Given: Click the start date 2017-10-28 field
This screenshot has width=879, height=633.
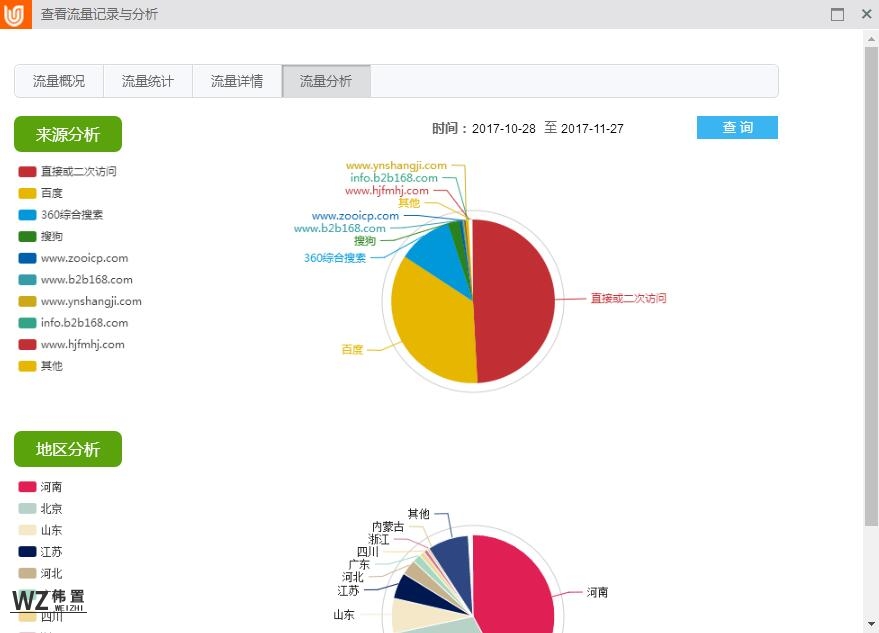Looking at the screenshot, I should pyautogui.click(x=504, y=129).
